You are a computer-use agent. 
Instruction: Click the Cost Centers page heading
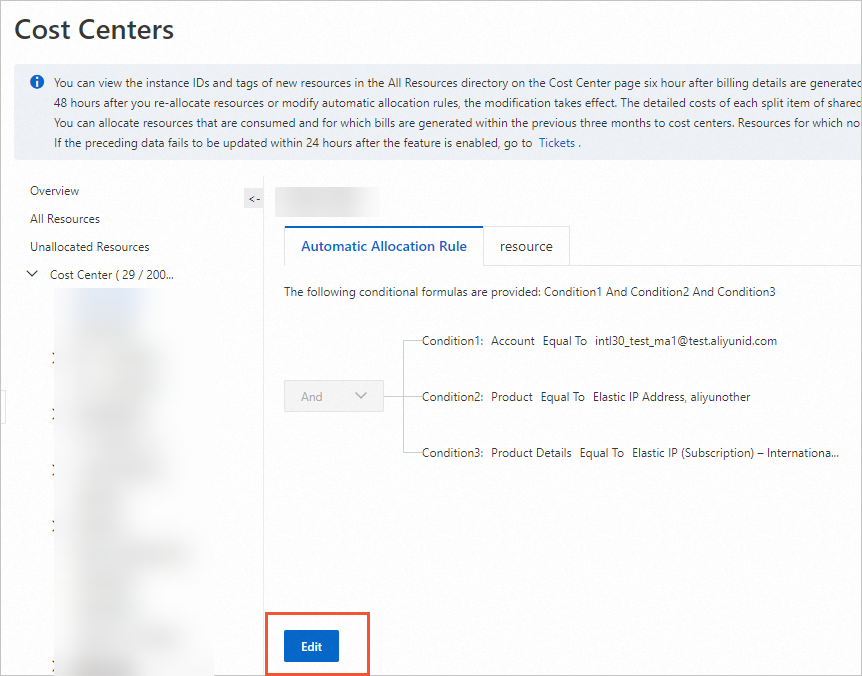pos(94,29)
